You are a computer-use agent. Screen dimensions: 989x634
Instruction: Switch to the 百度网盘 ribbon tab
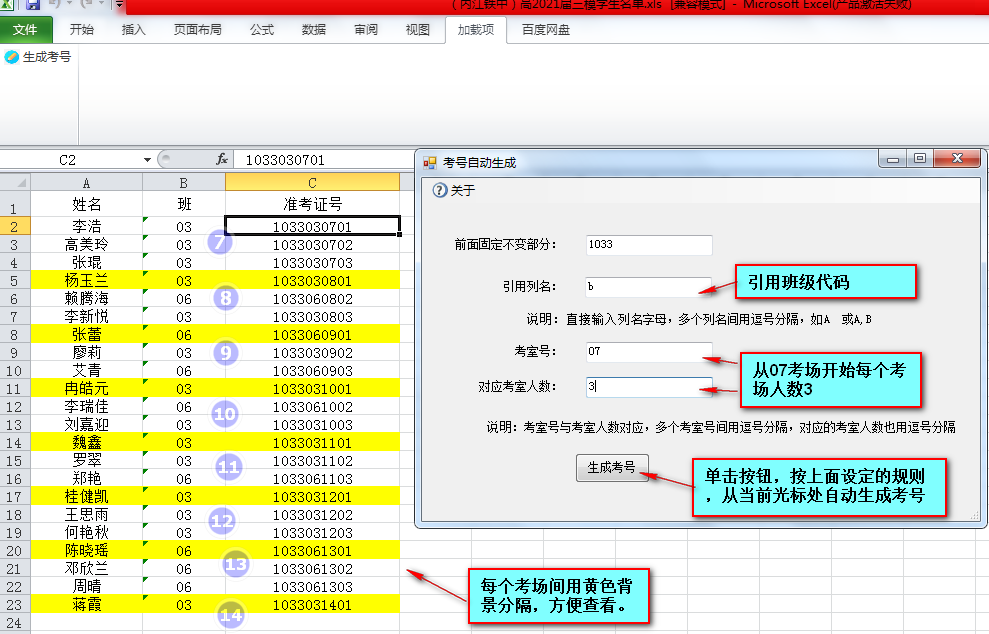[546, 30]
